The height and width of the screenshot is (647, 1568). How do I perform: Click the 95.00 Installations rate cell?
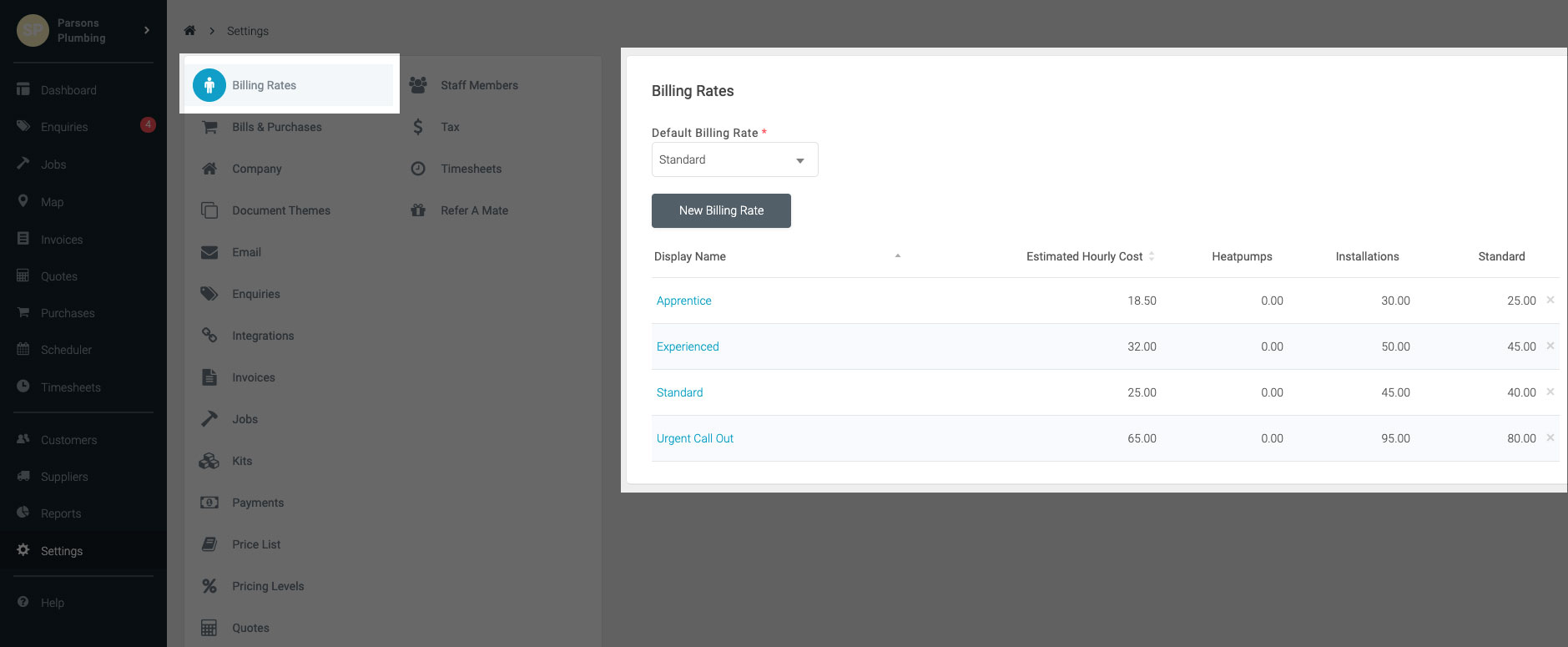[1395, 438]
